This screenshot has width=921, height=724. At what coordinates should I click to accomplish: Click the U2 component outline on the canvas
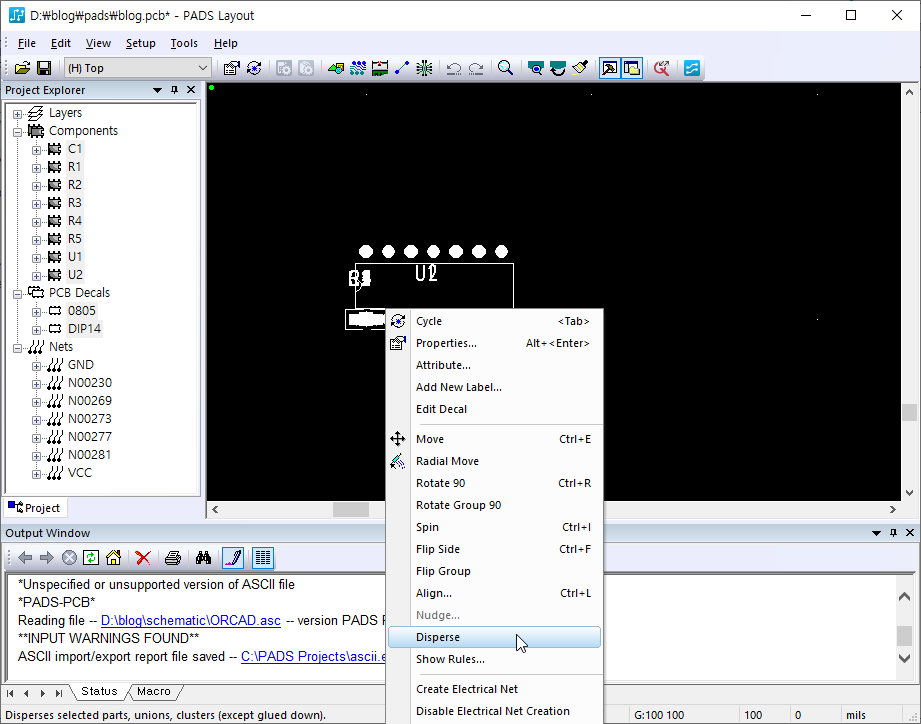pos(435,286)
